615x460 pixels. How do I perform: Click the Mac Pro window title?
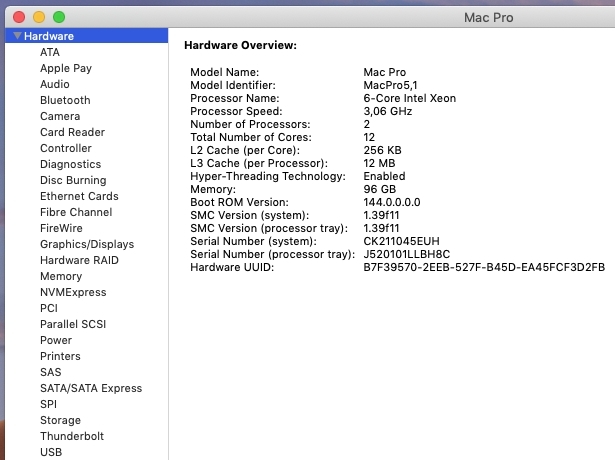(x=488, y=18)
